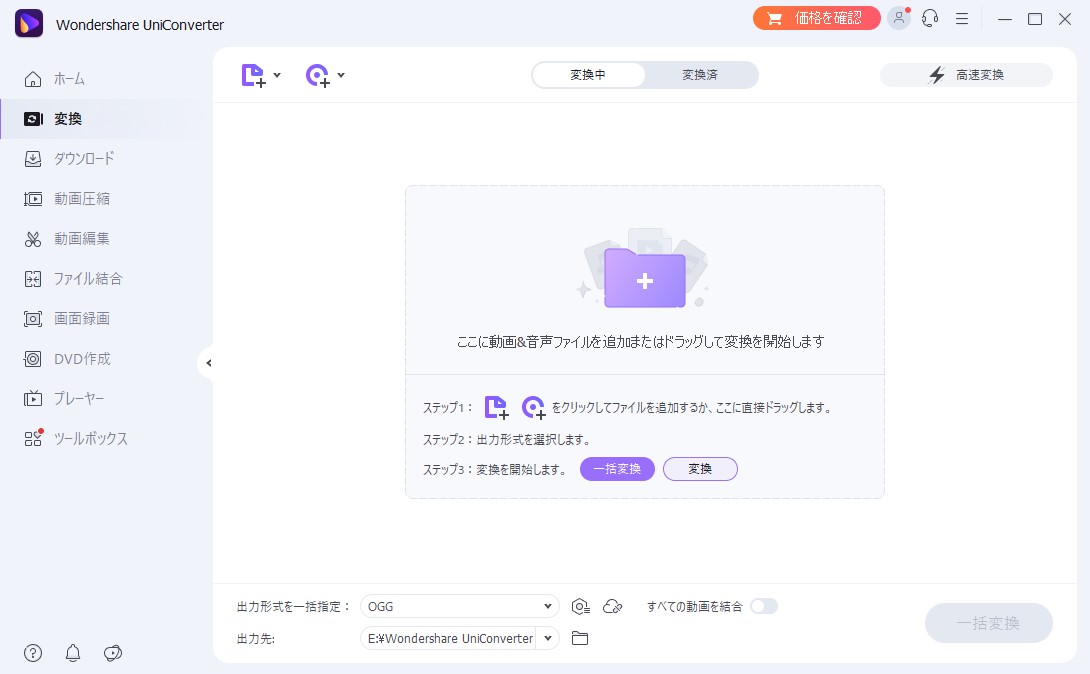Open the output folder icon next to 出力先

coord(579,638)
